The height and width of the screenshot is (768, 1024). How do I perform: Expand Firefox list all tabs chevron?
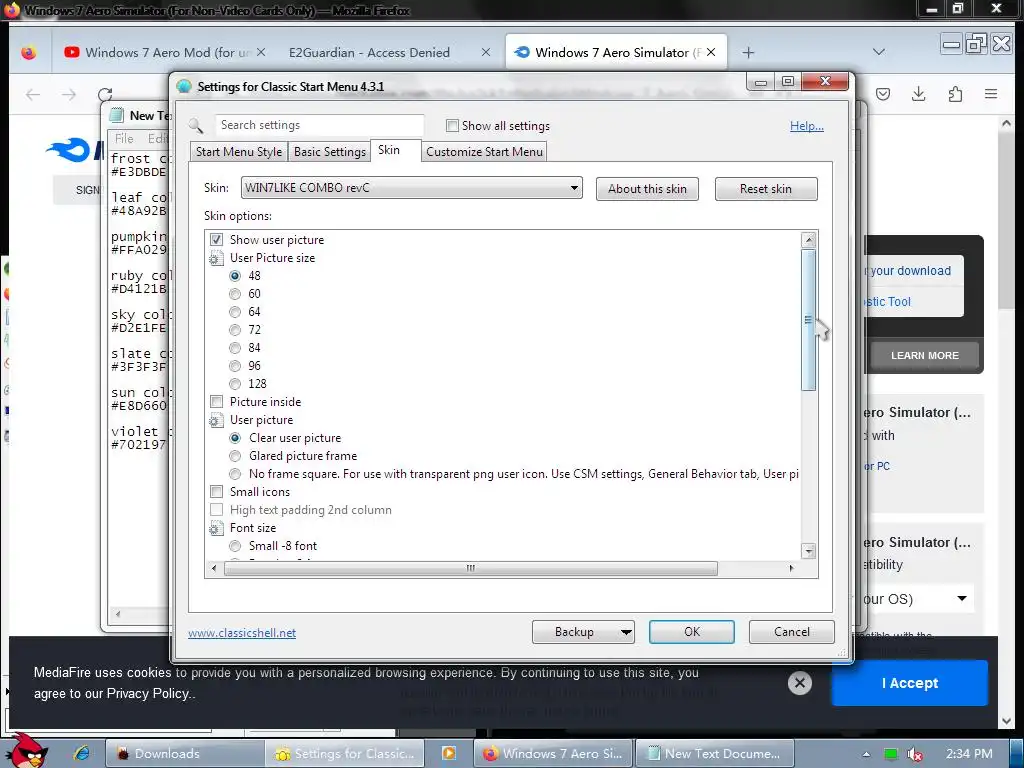tap(879, 52)
